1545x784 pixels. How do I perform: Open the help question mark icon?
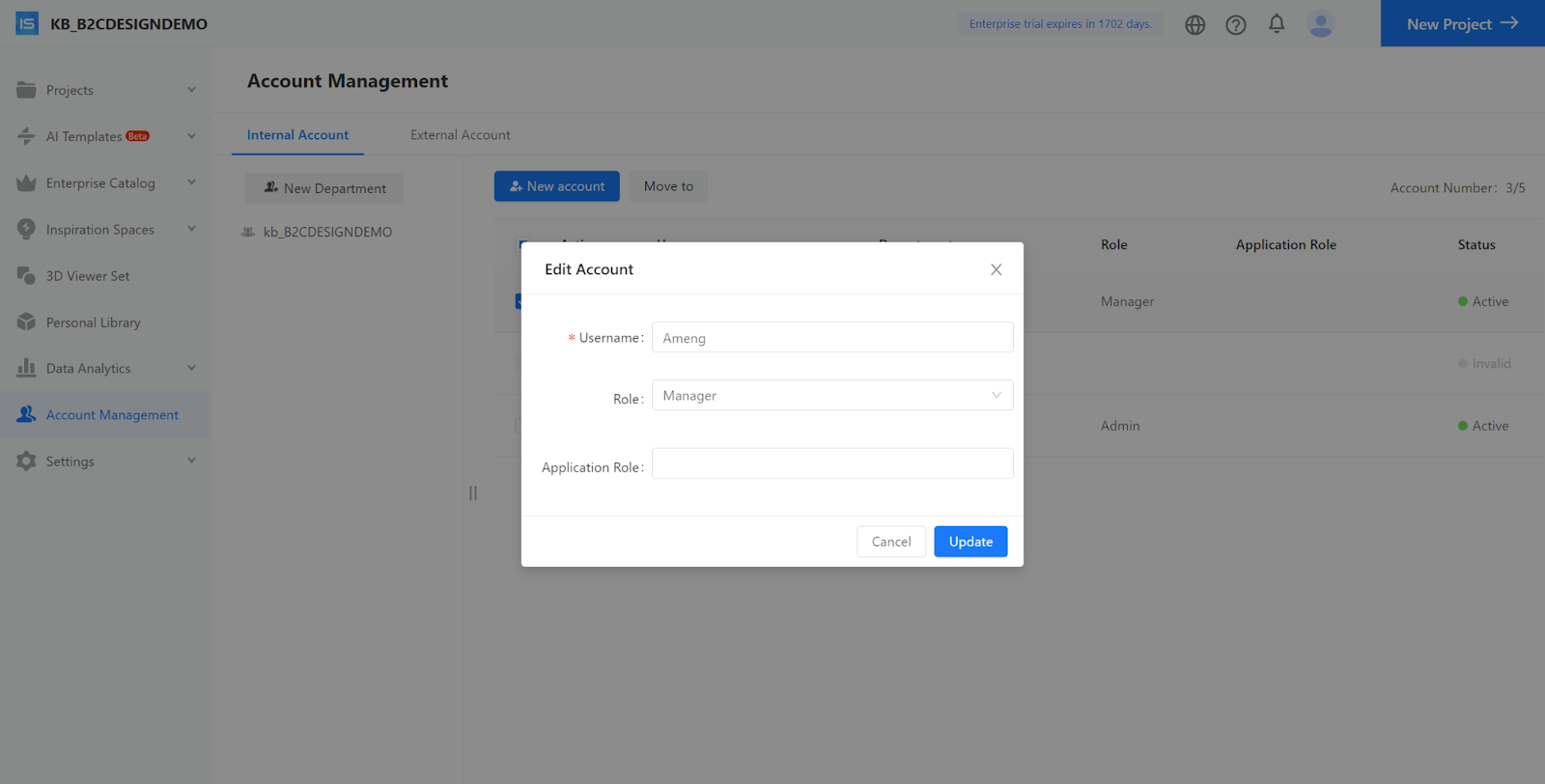point(1235,25)
